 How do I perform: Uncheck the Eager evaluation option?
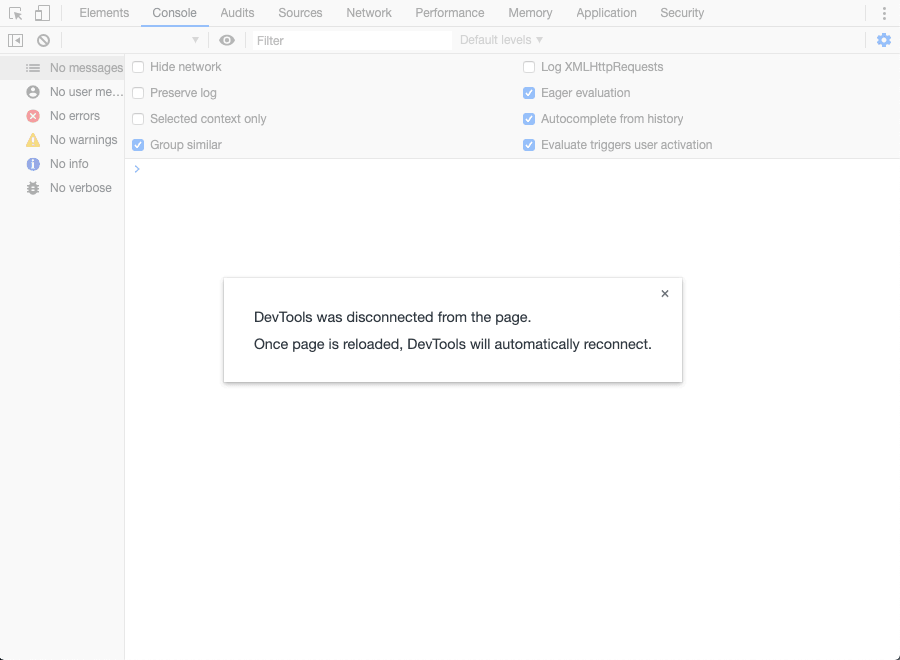[530, 93]
